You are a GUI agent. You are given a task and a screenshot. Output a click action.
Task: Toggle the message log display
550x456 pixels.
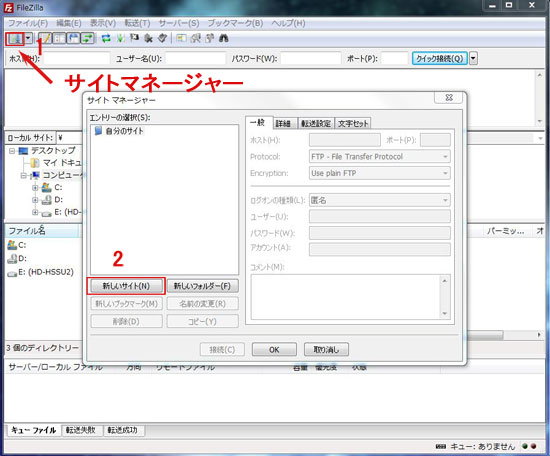pyautogui.click(x=45, y=38)
